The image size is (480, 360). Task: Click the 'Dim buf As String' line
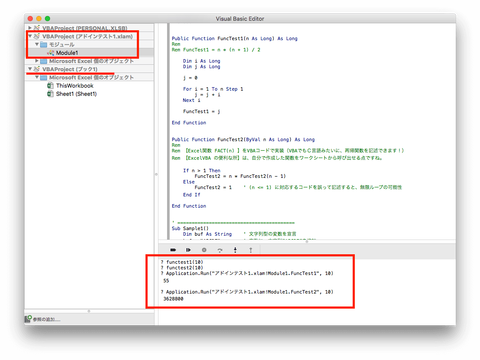(x=207, y=234)
